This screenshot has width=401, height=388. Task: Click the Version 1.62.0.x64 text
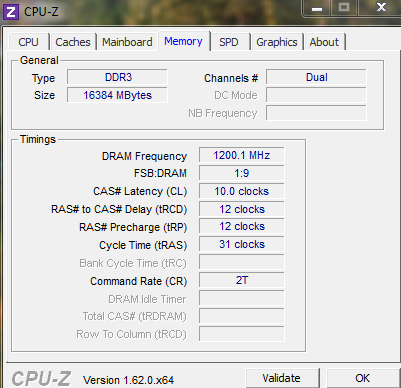tap(128, 380)
